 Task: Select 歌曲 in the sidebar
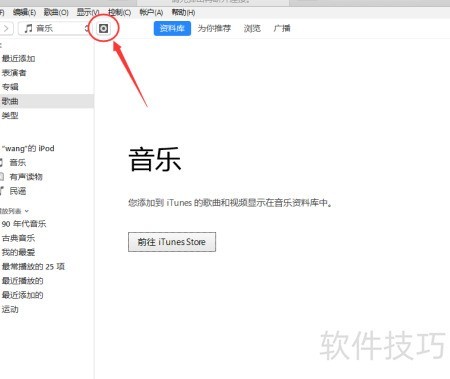tap(47, 101)
